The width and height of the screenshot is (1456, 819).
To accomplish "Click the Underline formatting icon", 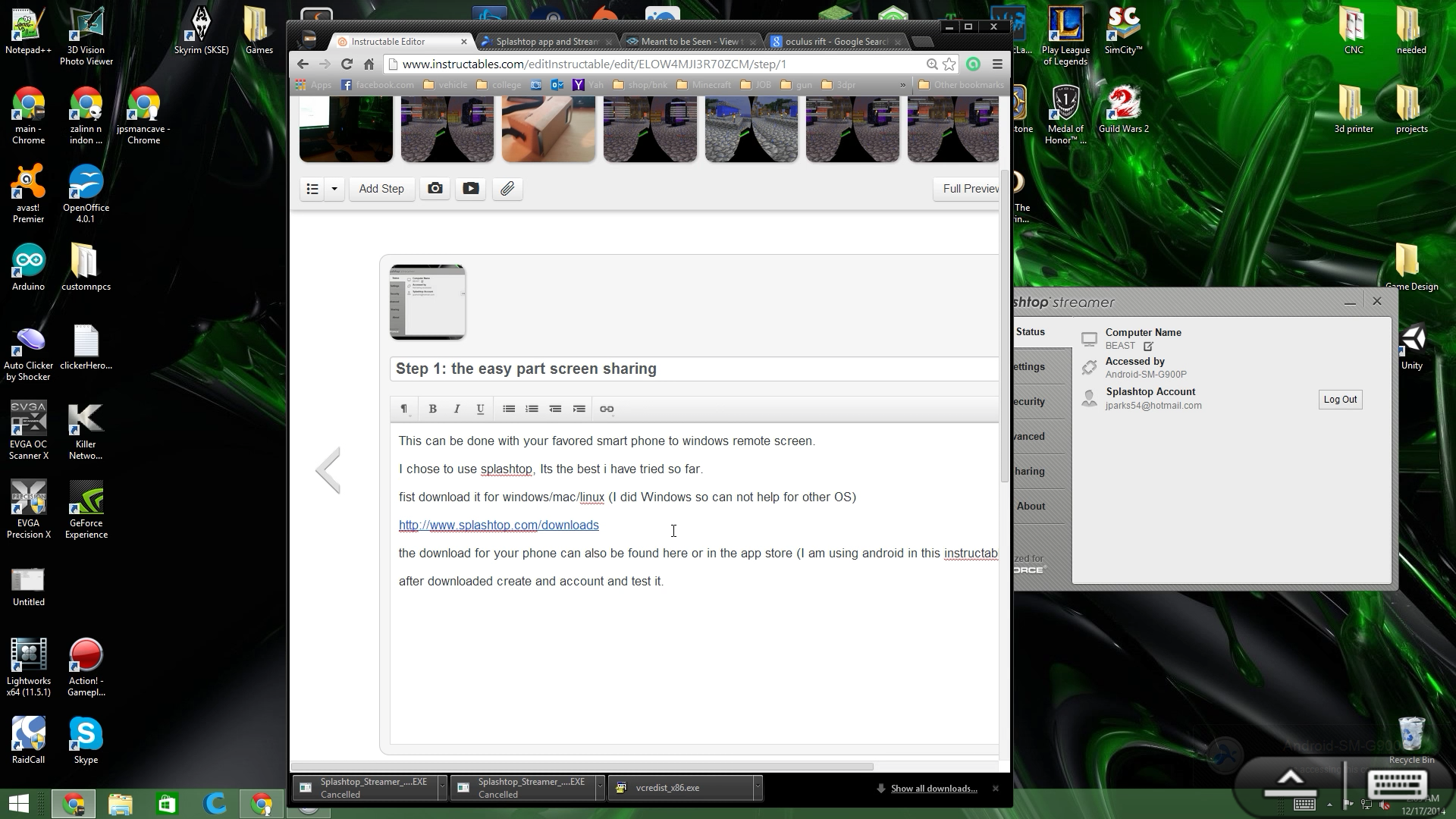I will point(480,408).
